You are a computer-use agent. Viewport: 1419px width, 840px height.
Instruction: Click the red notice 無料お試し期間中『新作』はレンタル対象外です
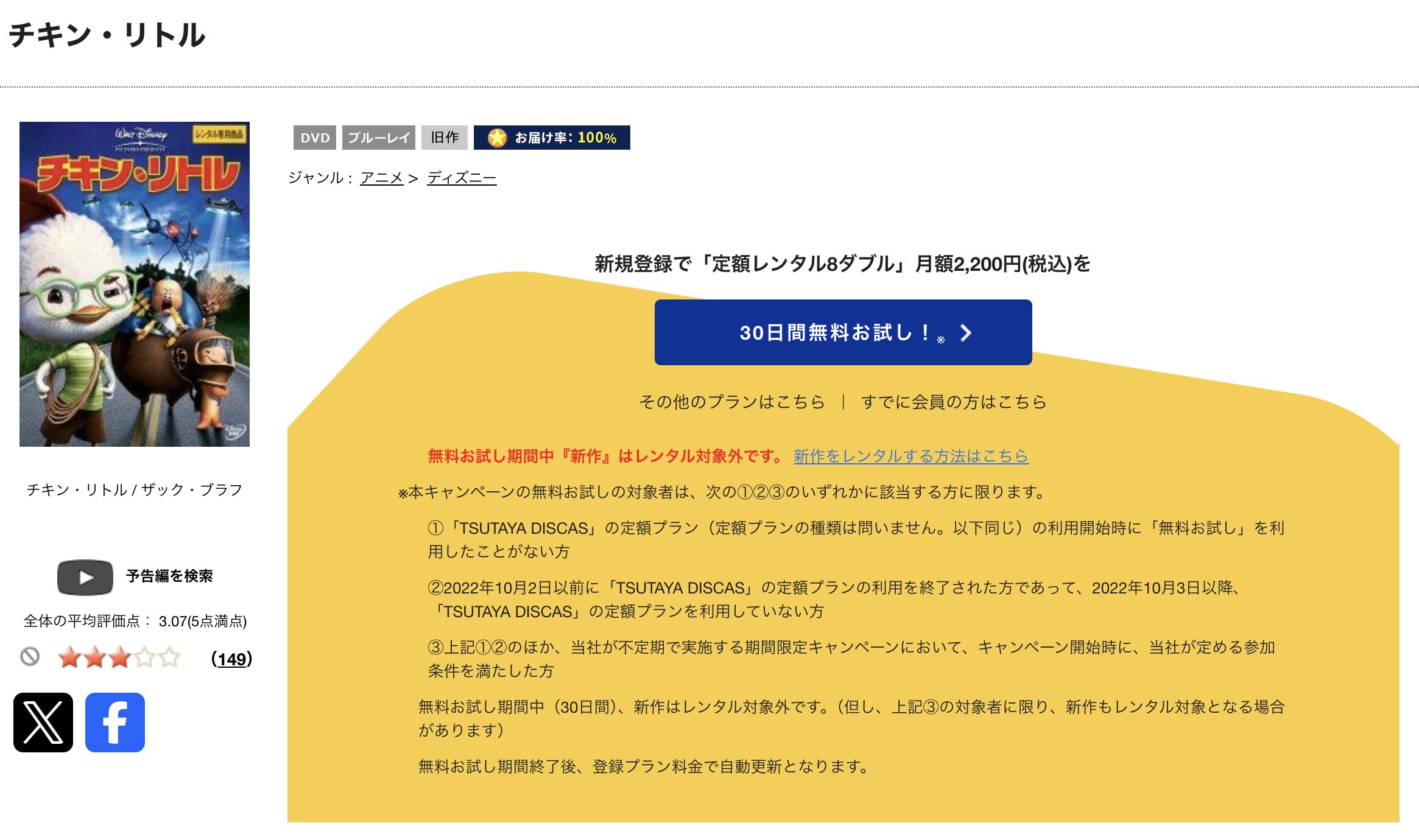click(606, 456)
